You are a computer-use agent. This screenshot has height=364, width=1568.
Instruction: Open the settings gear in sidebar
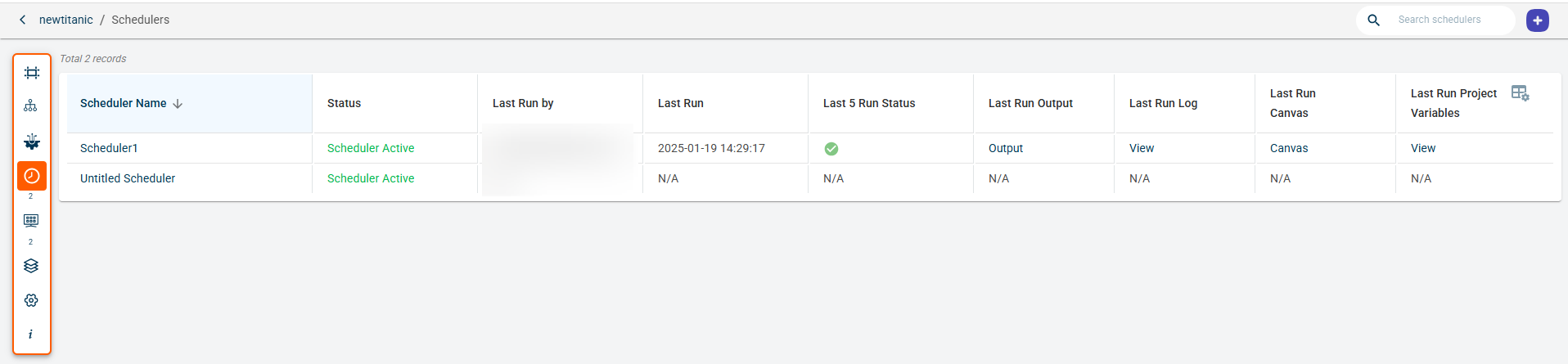point(31,300)
